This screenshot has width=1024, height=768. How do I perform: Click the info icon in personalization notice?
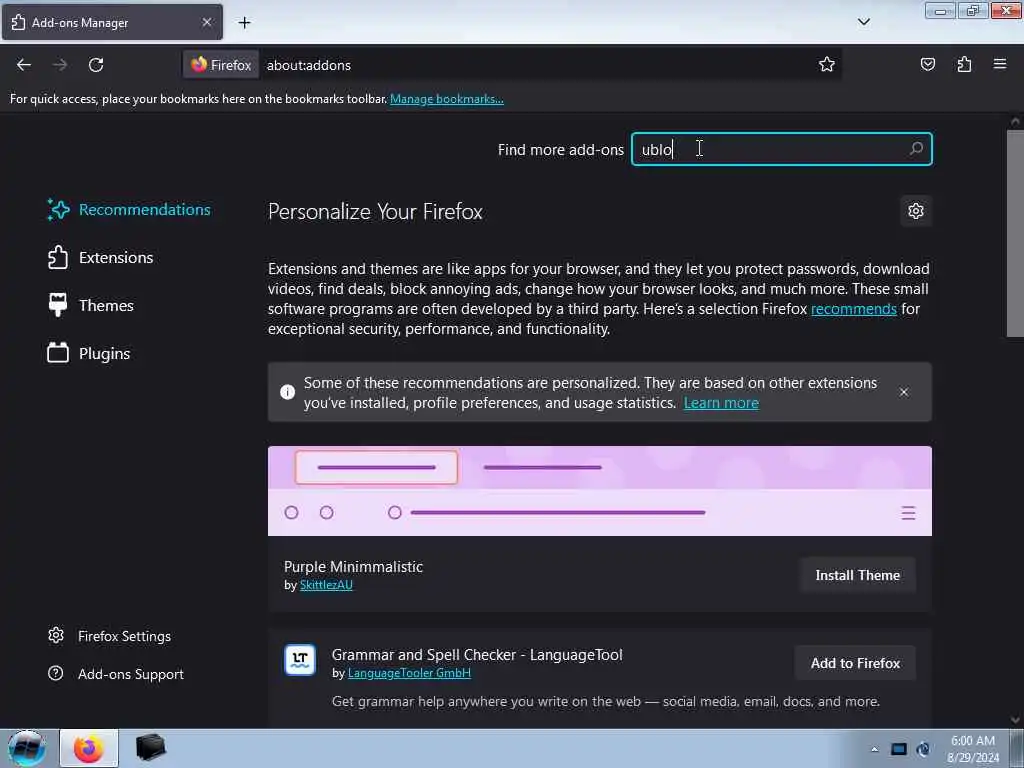pyautogui.click(x=287, y=392)
